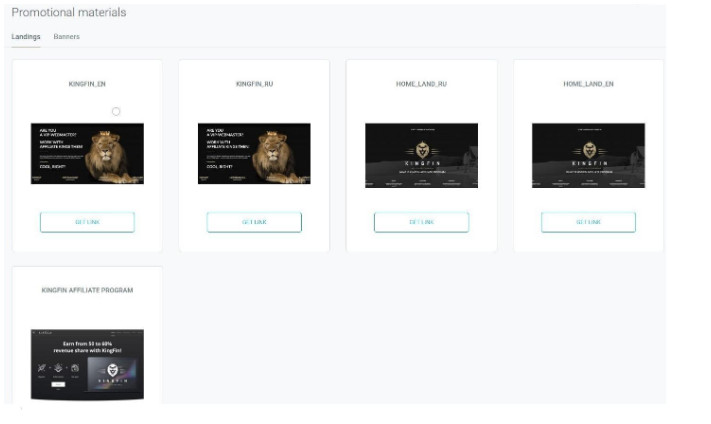This screenshot has height=424, width=711.
Task: Click the KINGFIN_RU card title
Action: point(254,84)
